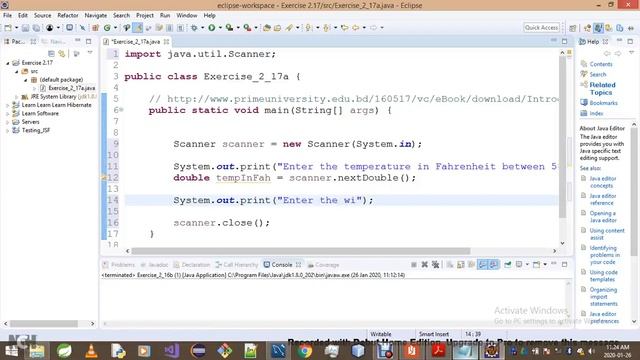Toggle Scroll Lock in the Console toolbar
The width and height of the screenshot is (640, 360).
pos(460,264)
